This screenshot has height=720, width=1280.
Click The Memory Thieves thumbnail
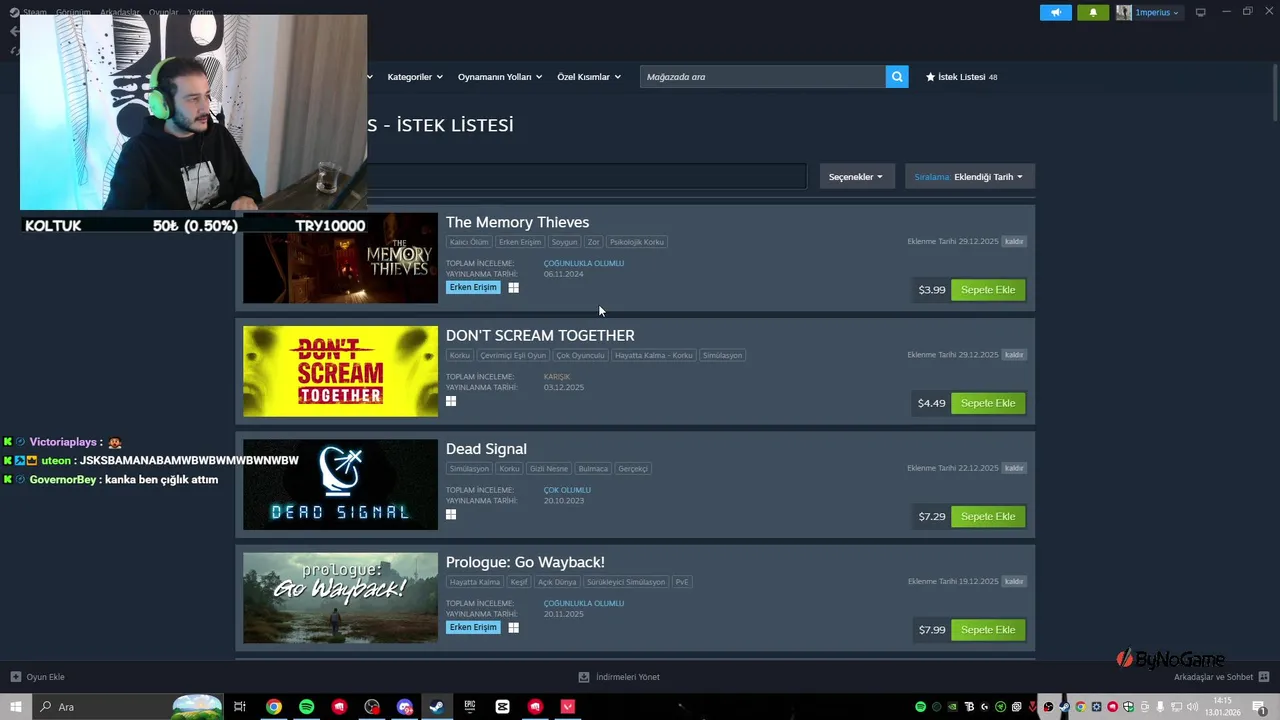340,258
